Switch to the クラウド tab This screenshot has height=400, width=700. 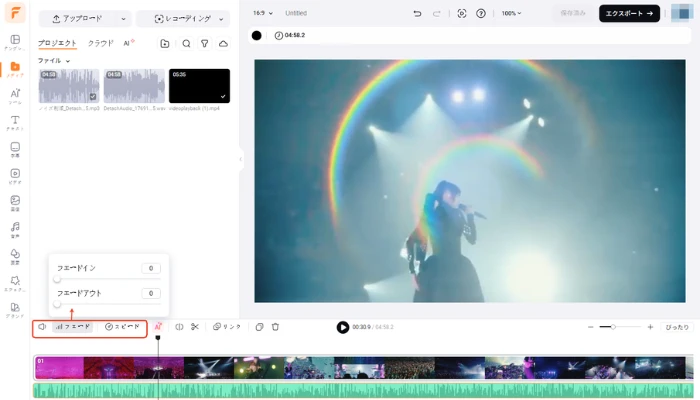[x=100, y=43]
